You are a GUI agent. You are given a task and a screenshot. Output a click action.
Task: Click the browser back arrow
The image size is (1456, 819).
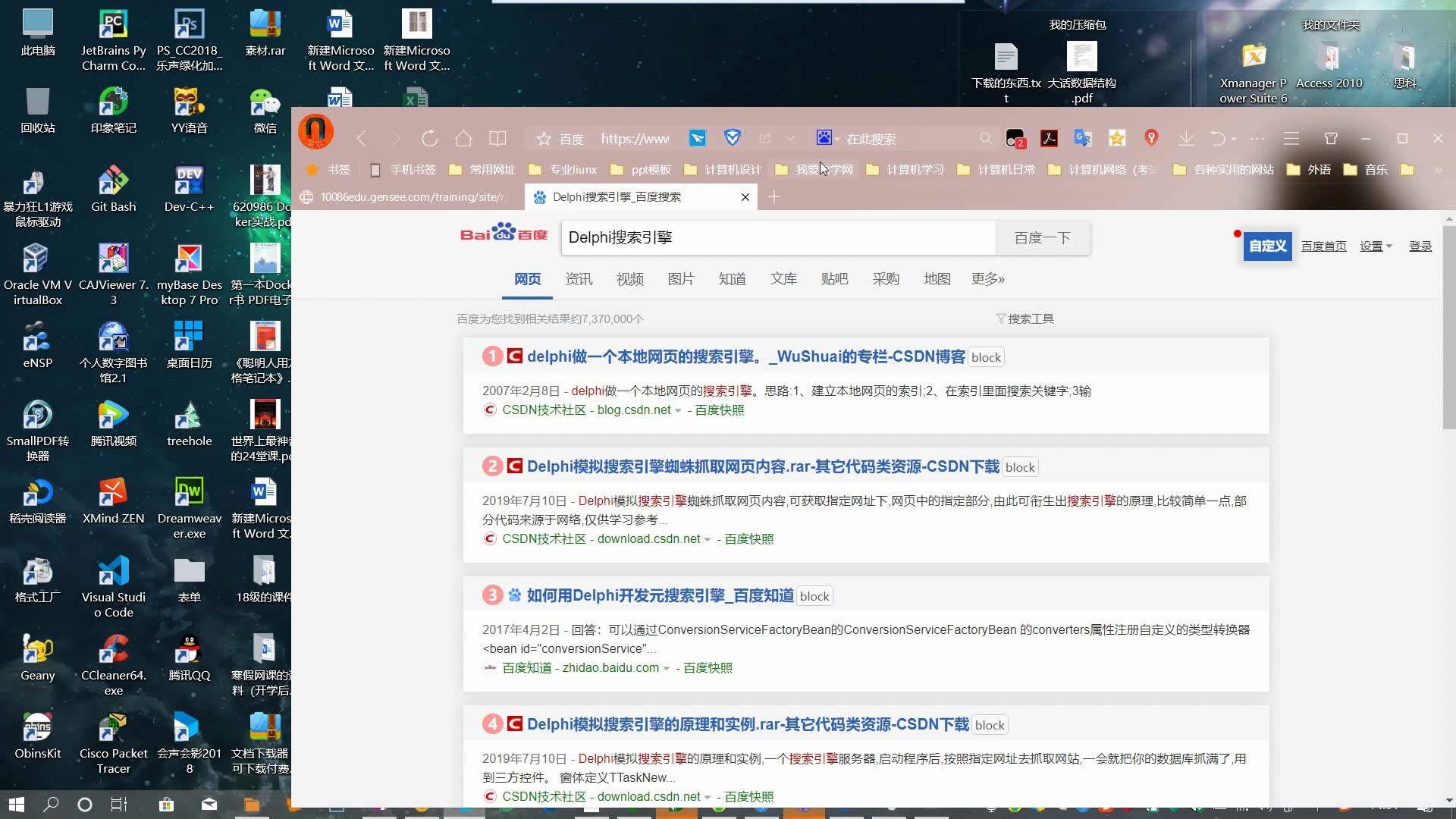pyautogui.click(x=362, y=139)
